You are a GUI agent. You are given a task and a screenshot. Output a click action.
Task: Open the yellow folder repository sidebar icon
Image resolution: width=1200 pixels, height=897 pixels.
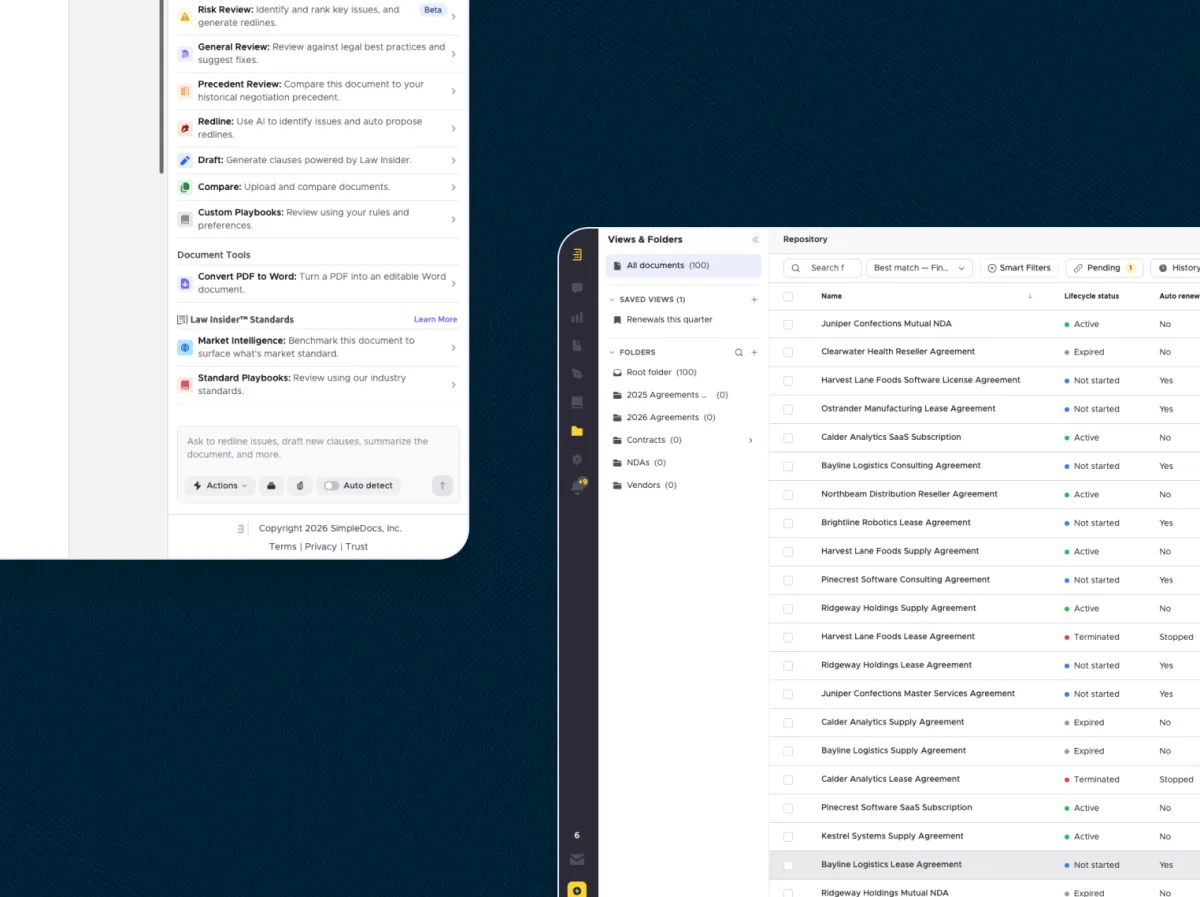click(x=577, y=431)
